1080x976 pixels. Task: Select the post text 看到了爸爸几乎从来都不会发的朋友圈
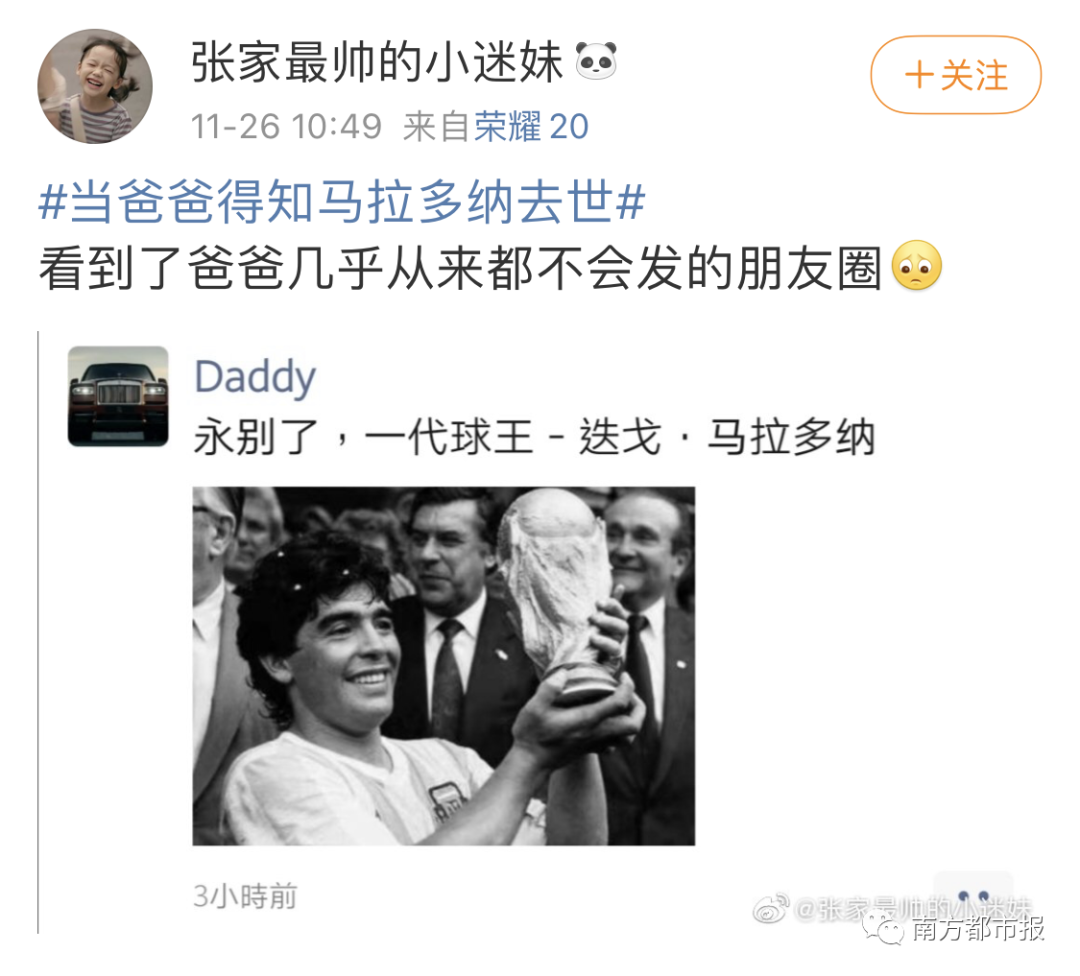(x=460, y=267)
